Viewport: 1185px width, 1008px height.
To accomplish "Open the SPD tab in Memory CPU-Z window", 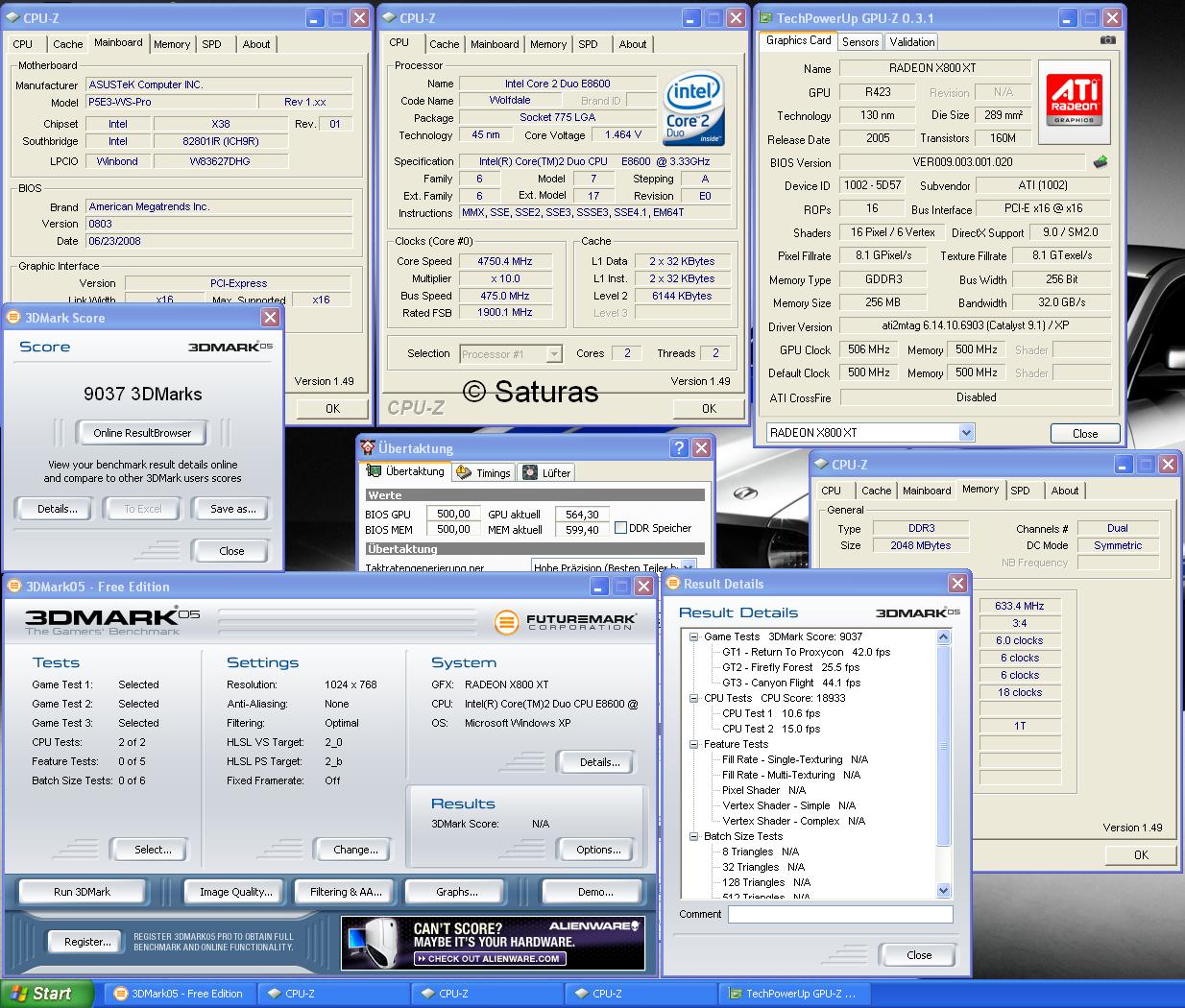I will [1020, 491].
